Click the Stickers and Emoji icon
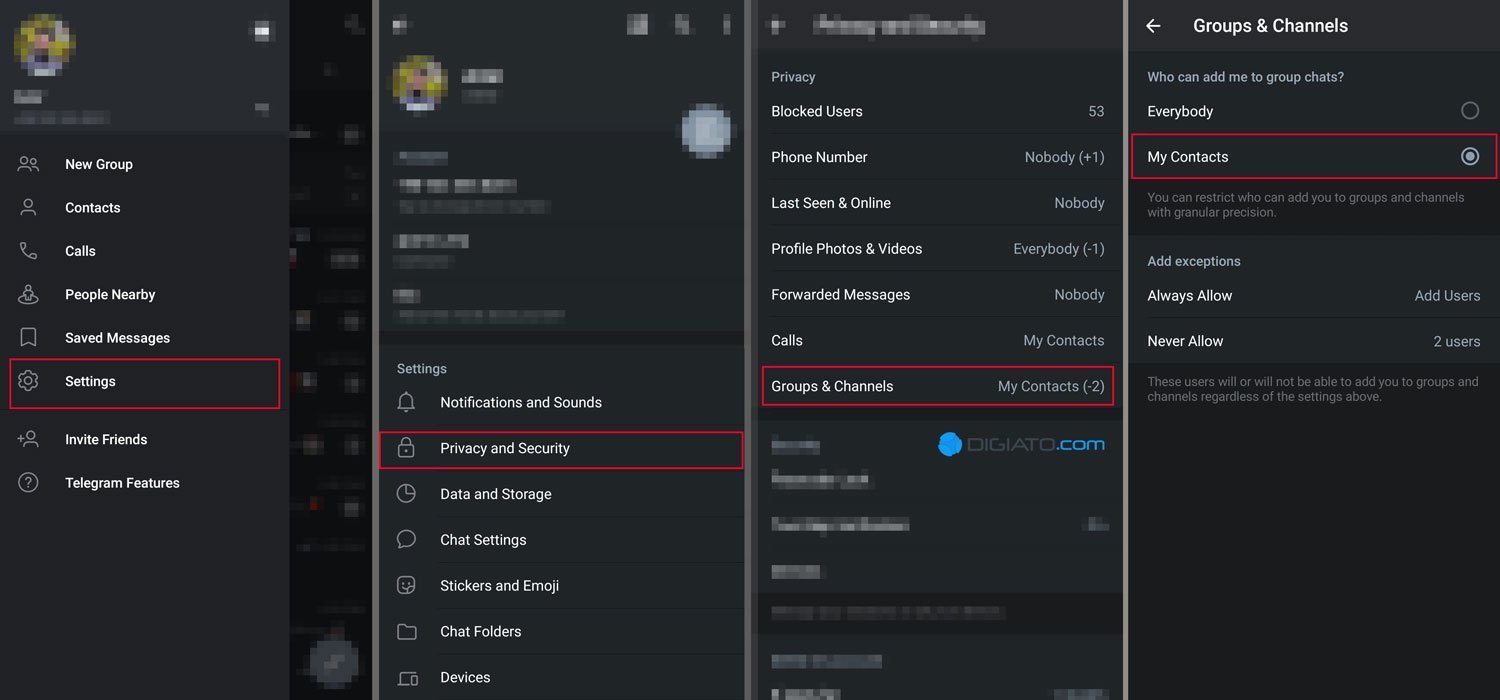Viewport: 1500px width, 700px height. click(x=406, y=585)
